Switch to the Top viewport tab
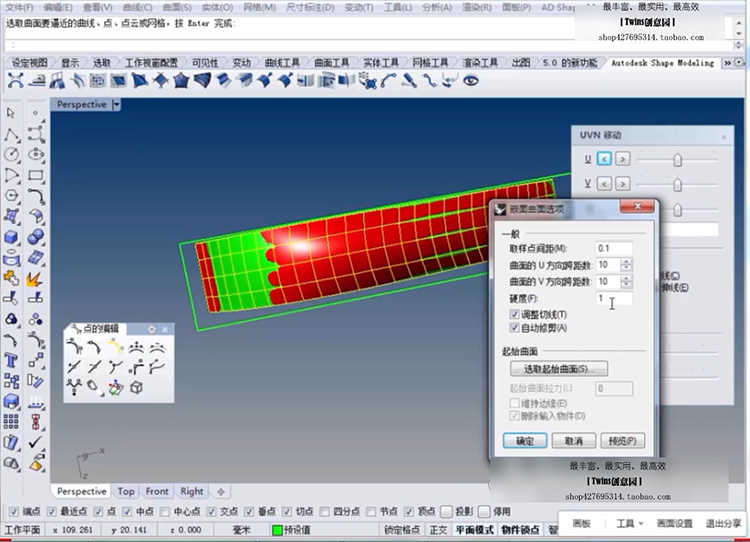The width and height of the screenshot is (750, 542). 126,491
